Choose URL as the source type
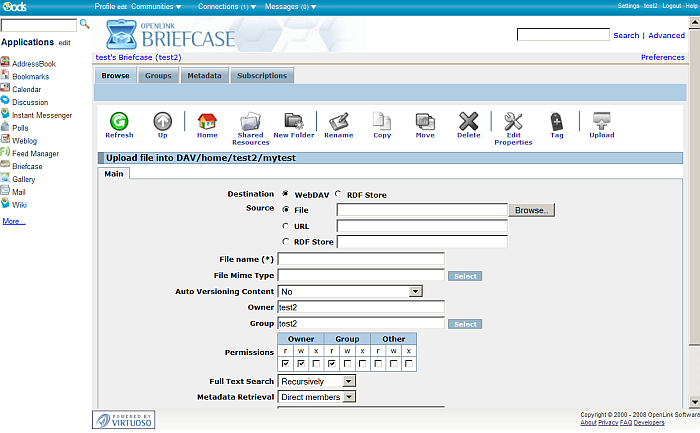 pos(287,226)
